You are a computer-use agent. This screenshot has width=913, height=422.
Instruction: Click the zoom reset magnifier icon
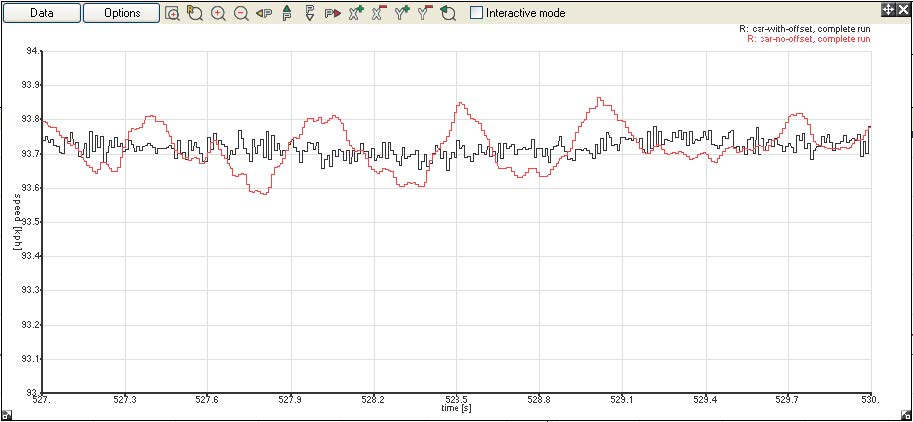pos(195,14)
